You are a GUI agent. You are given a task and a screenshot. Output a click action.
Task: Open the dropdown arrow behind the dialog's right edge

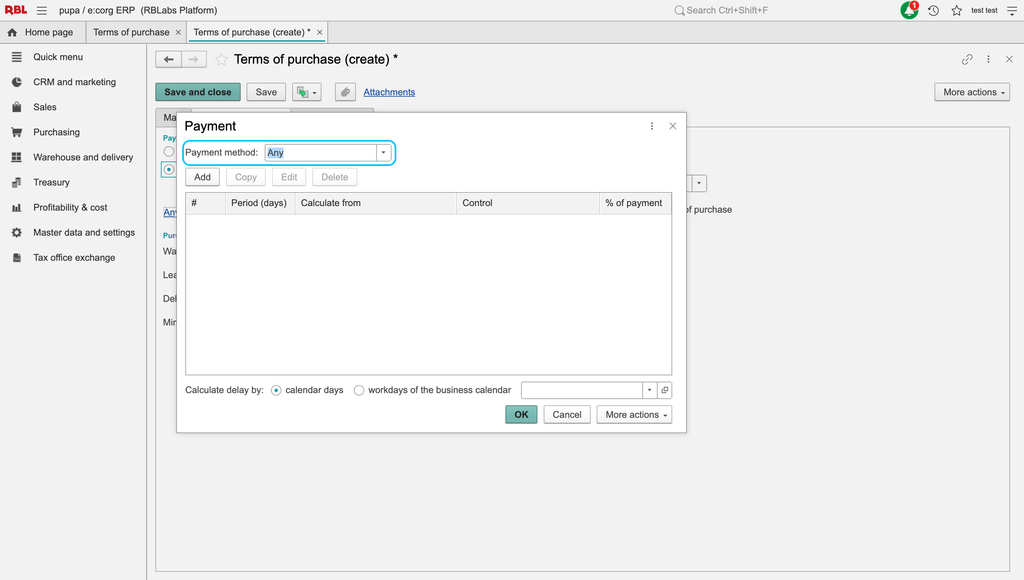point(699,184)
